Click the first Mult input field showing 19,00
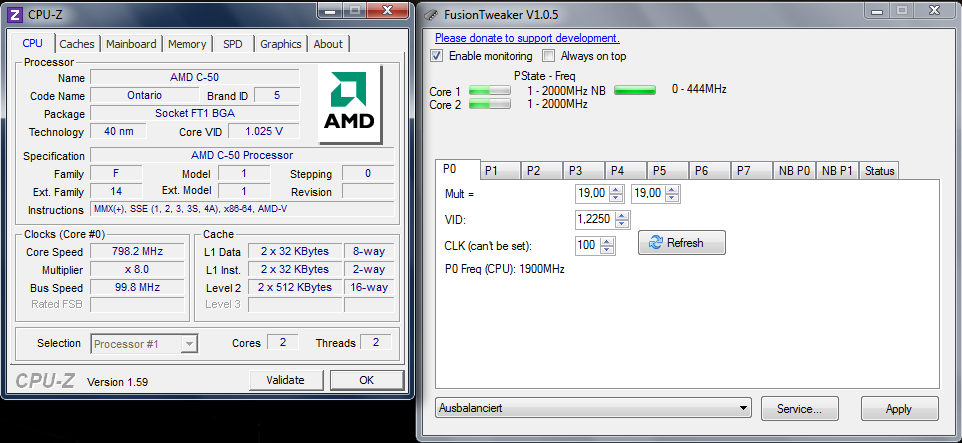The height and width of the screenshot is (443, 962). (593, 194)
